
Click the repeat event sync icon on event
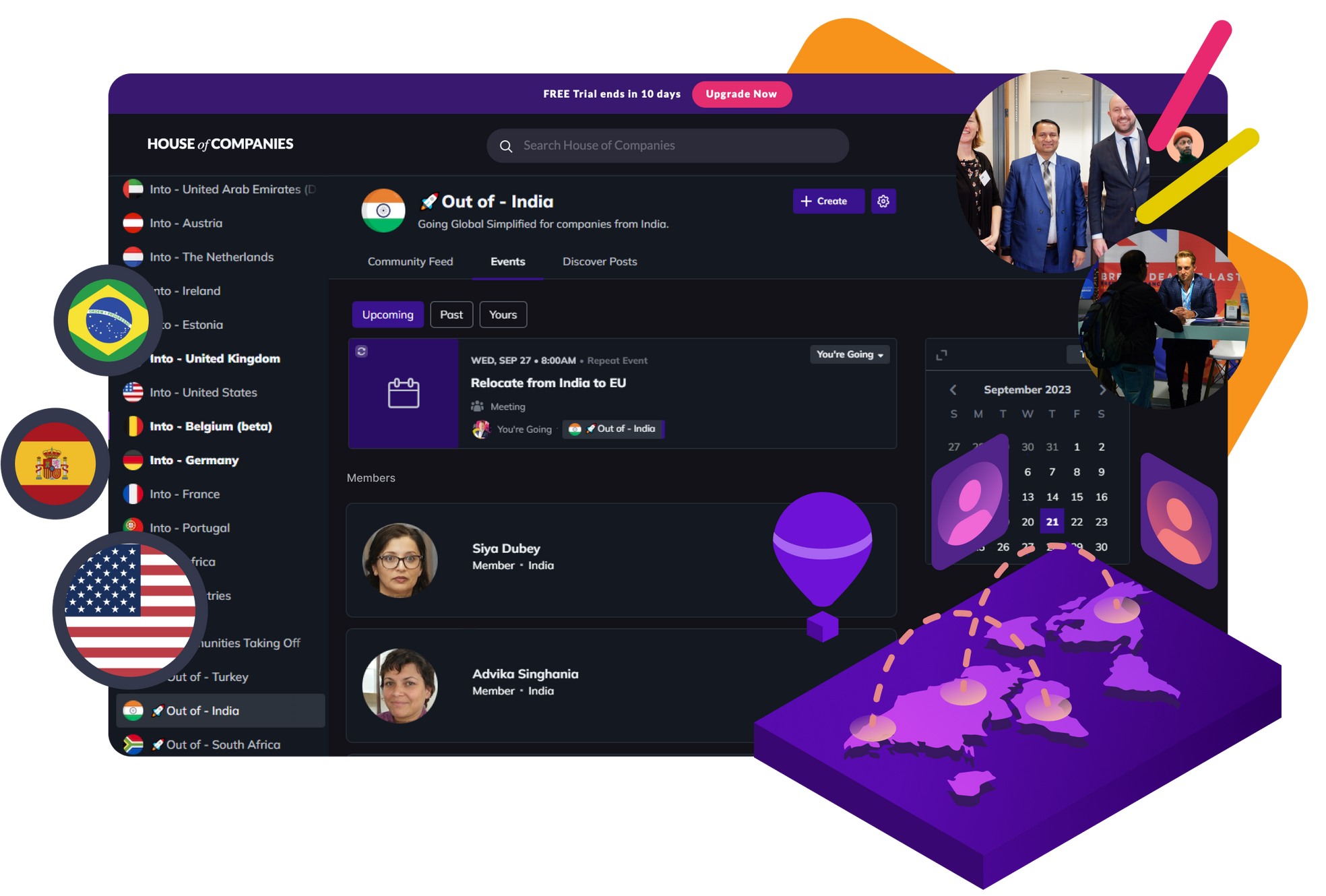(x=363, y=350)
